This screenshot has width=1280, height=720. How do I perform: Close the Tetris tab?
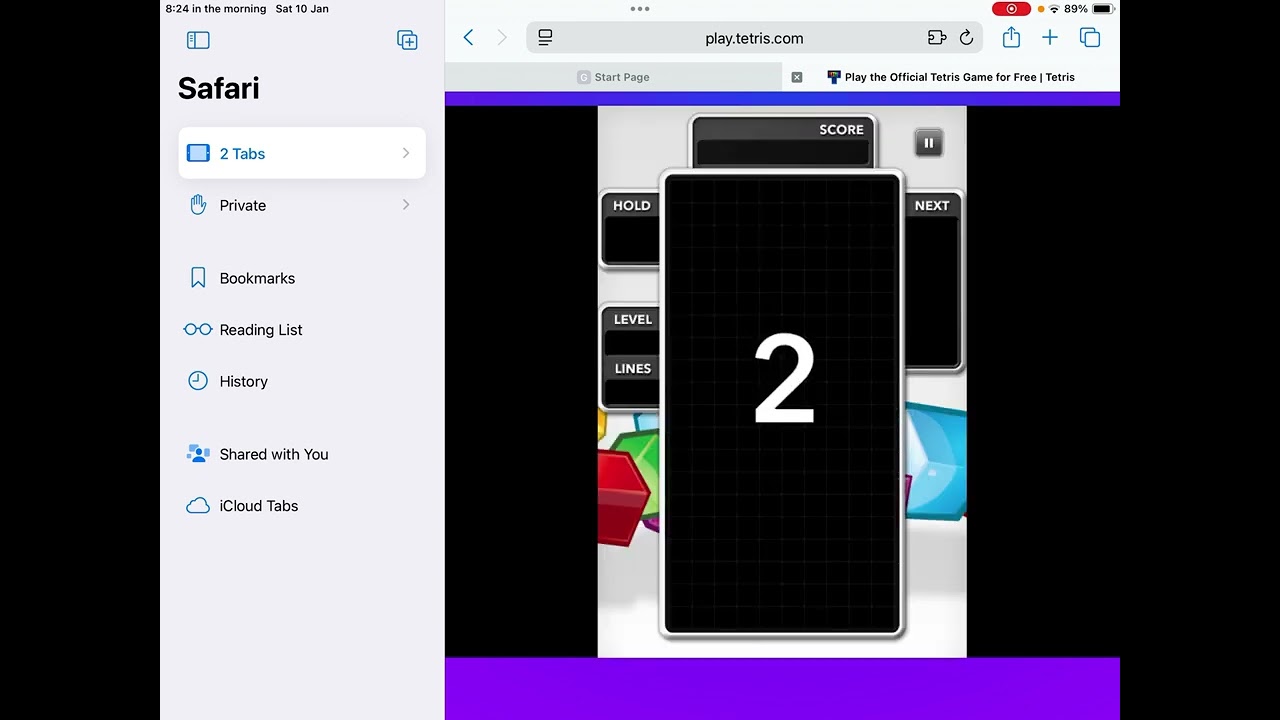pos(797,77)
